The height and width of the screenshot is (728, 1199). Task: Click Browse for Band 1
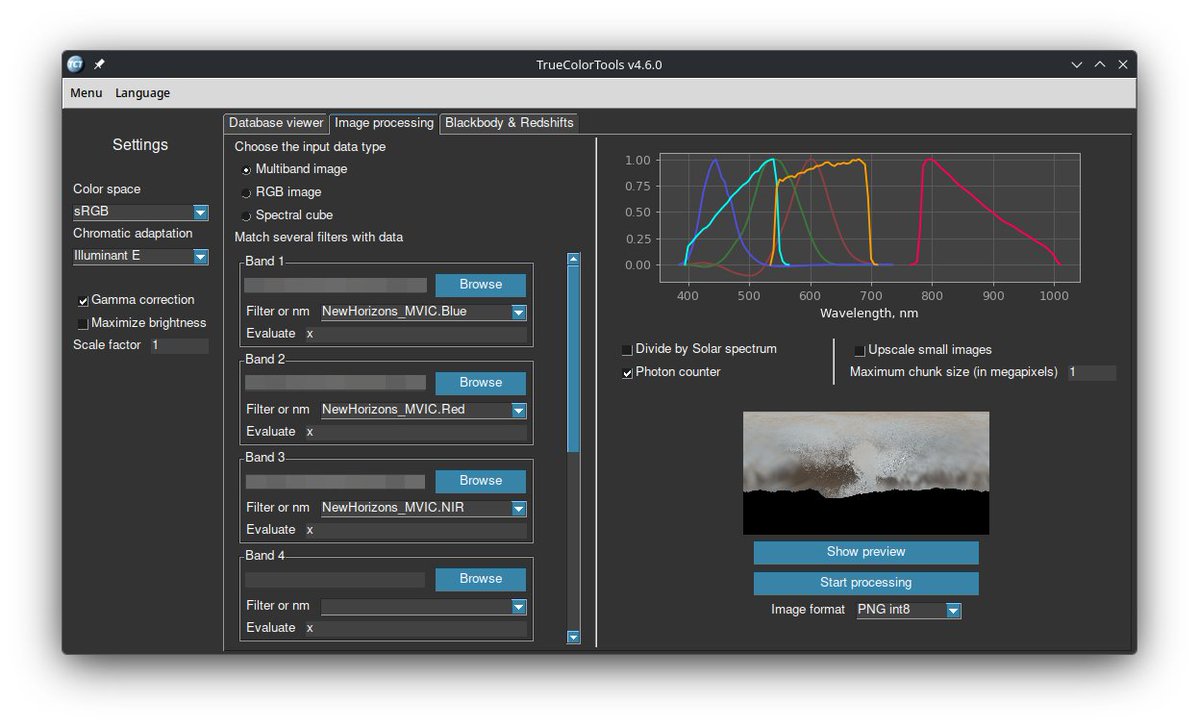[x=480, y=284]
